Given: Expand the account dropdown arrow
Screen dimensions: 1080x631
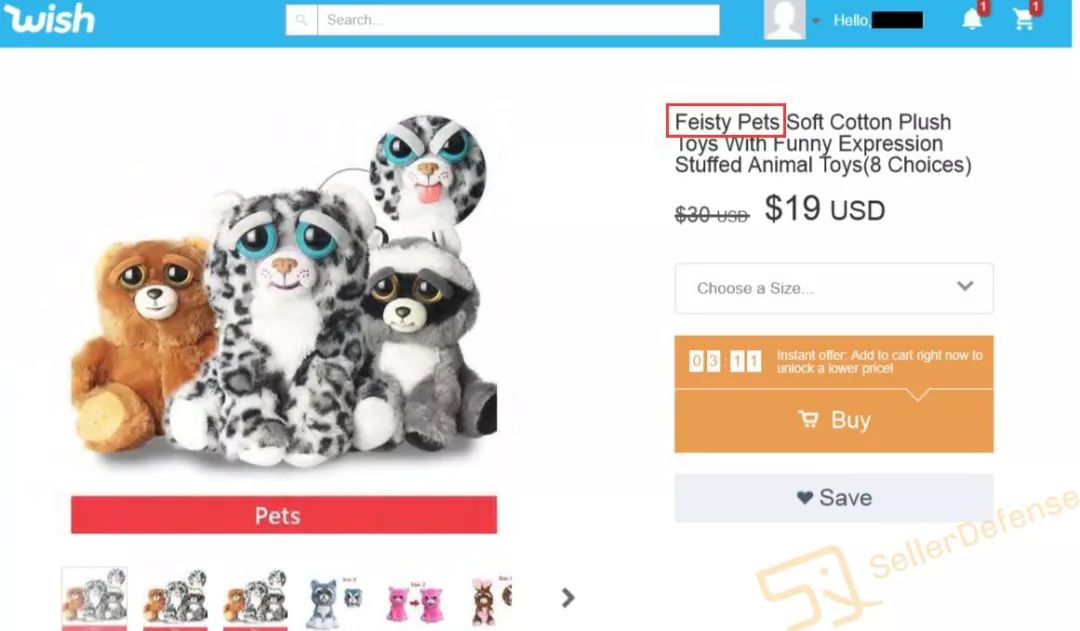Looking at the screenshot, I should [816, 21].
